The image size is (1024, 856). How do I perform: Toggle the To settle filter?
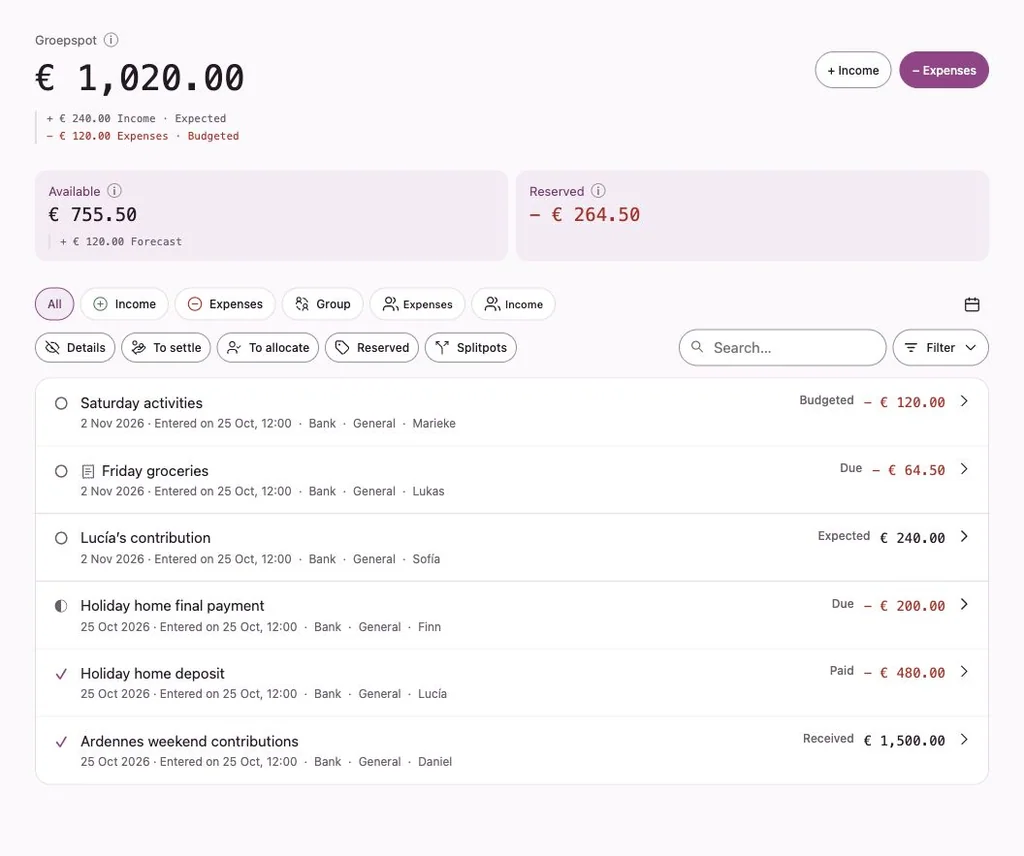pyautogui.click(x=166, y=347)
